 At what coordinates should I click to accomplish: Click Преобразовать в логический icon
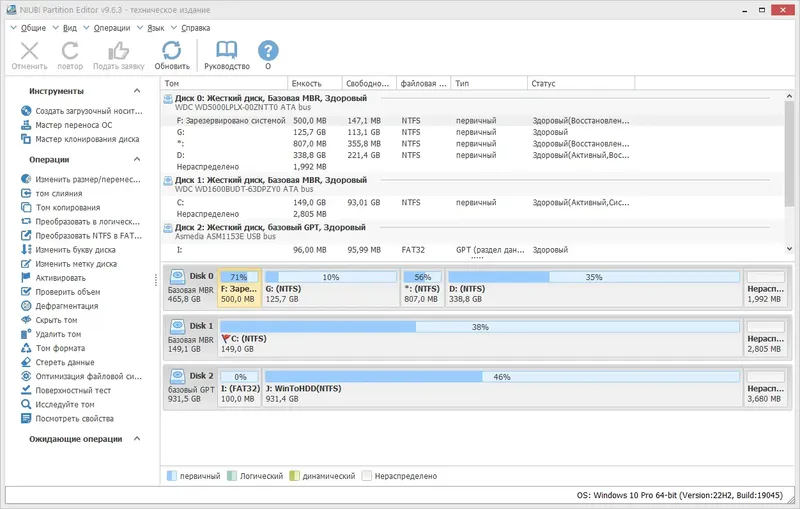coord(26,221)
